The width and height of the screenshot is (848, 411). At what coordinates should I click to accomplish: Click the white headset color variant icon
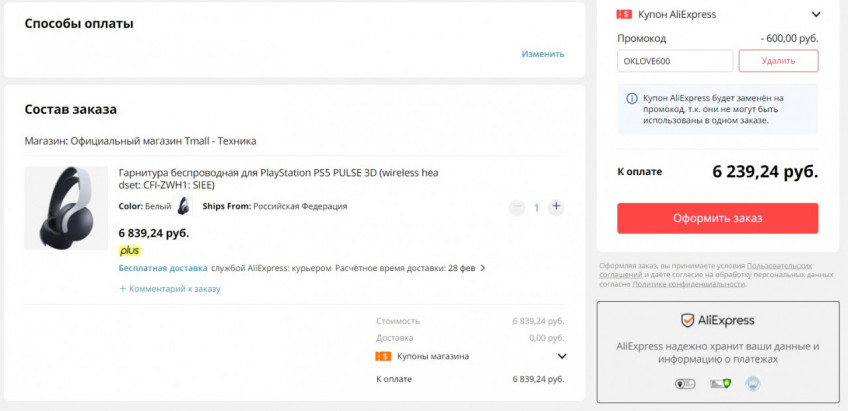coord(183,206)
